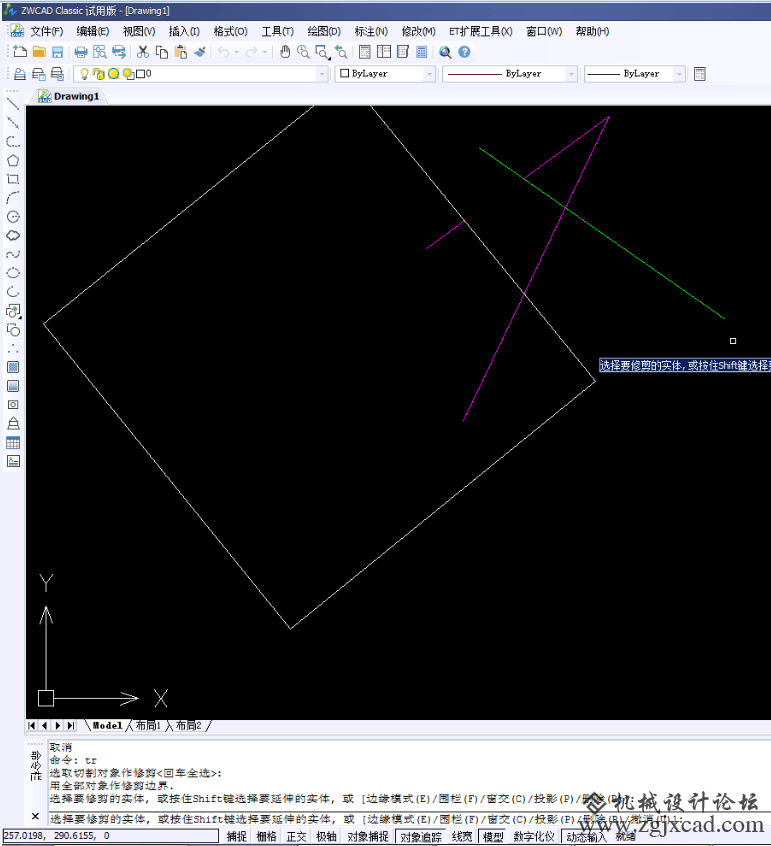The height and width of the screenshot is (846, 771).
Task: Click the Copy icon
Action: click(161, 52)
